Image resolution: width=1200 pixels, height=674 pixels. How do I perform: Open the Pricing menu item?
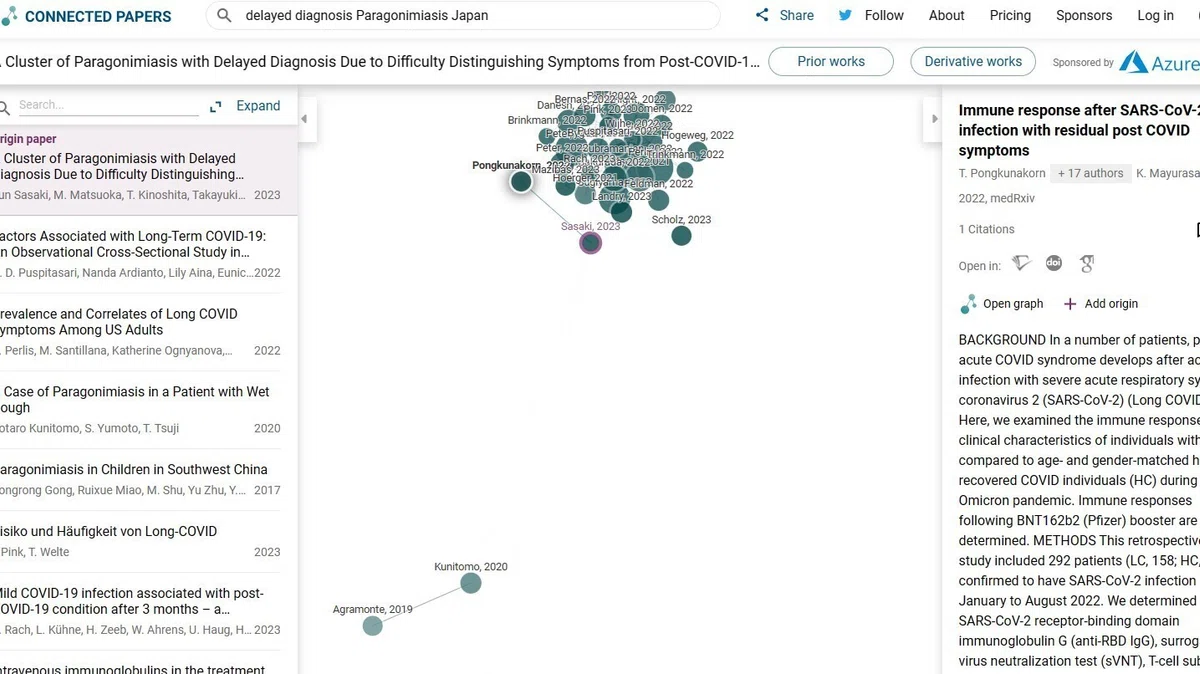(x=1010, y=15)
